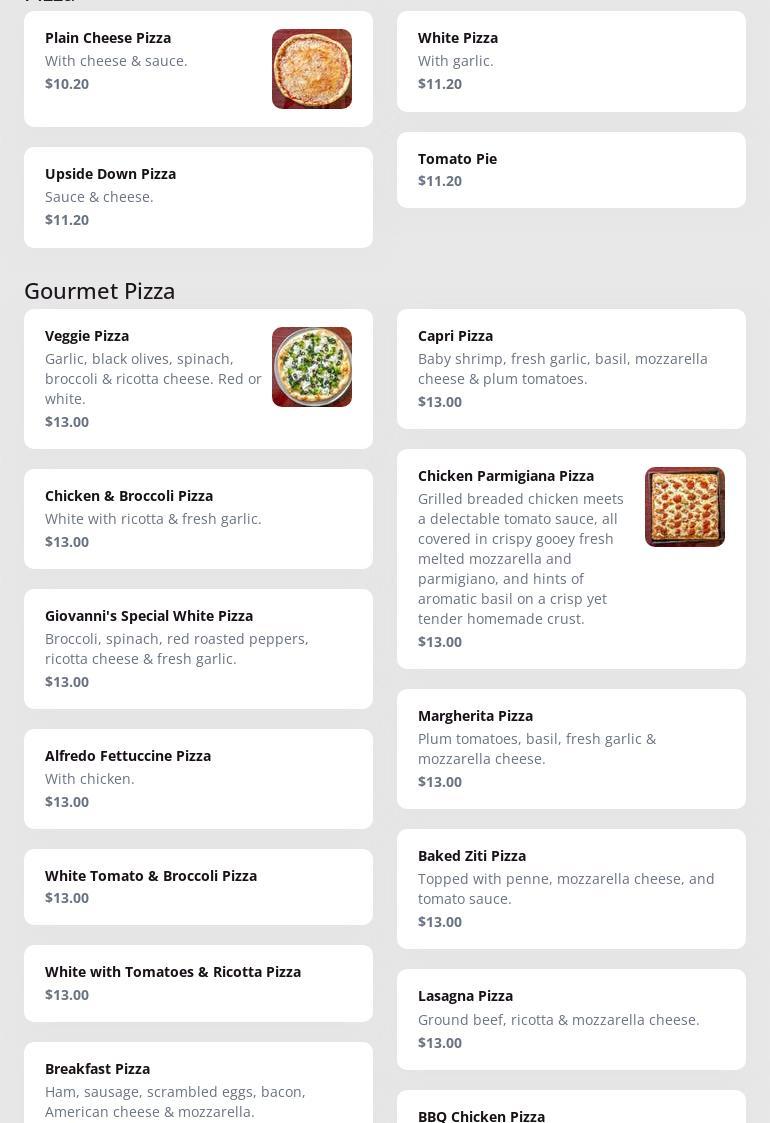Select Capri Pizza from Gourmet Pizza
The image size is (770, 1123).
click(x=571, y=369)
